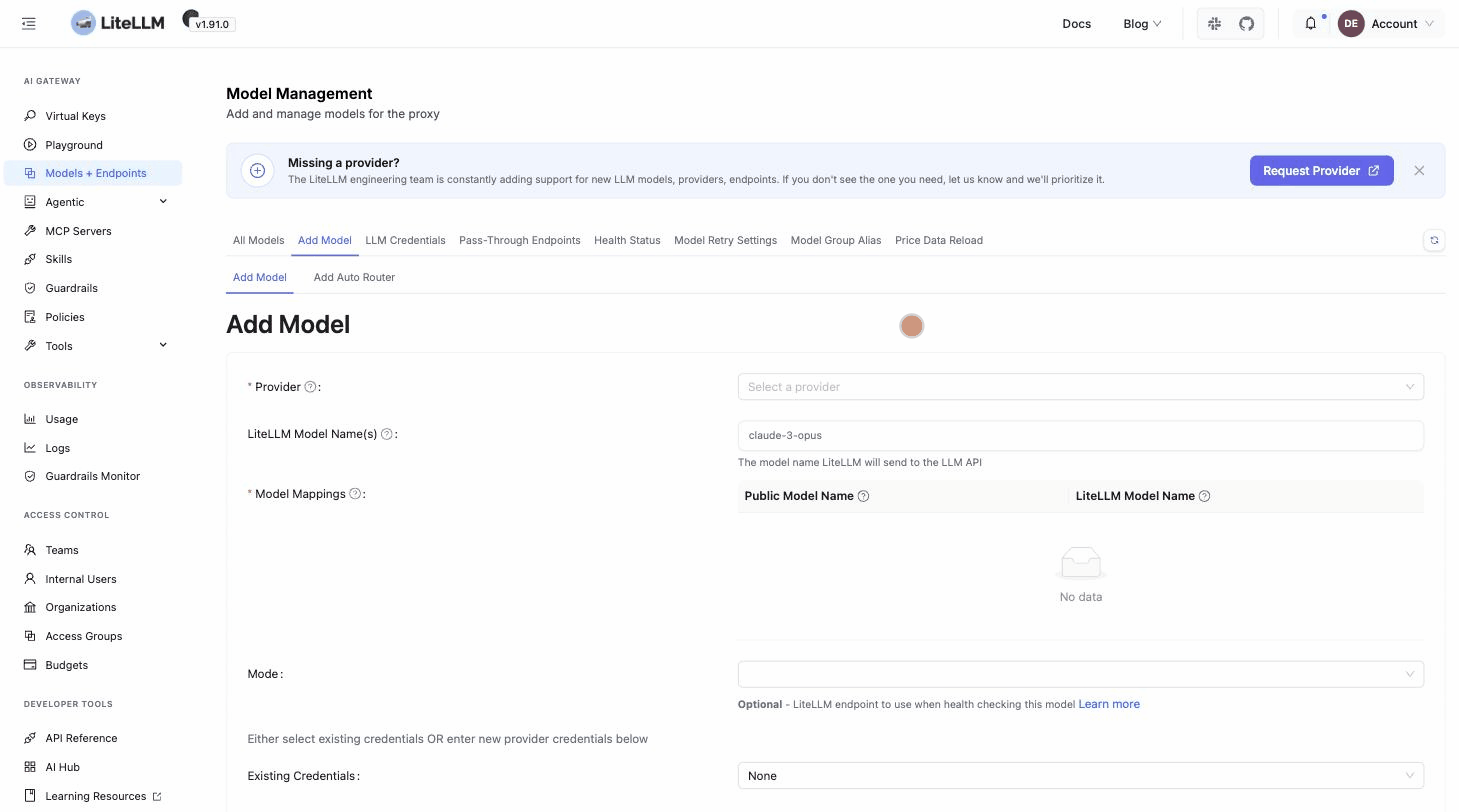The image size is (1459, 812).
Task: Click the LiteLLM logo
Action: (118, 23)
